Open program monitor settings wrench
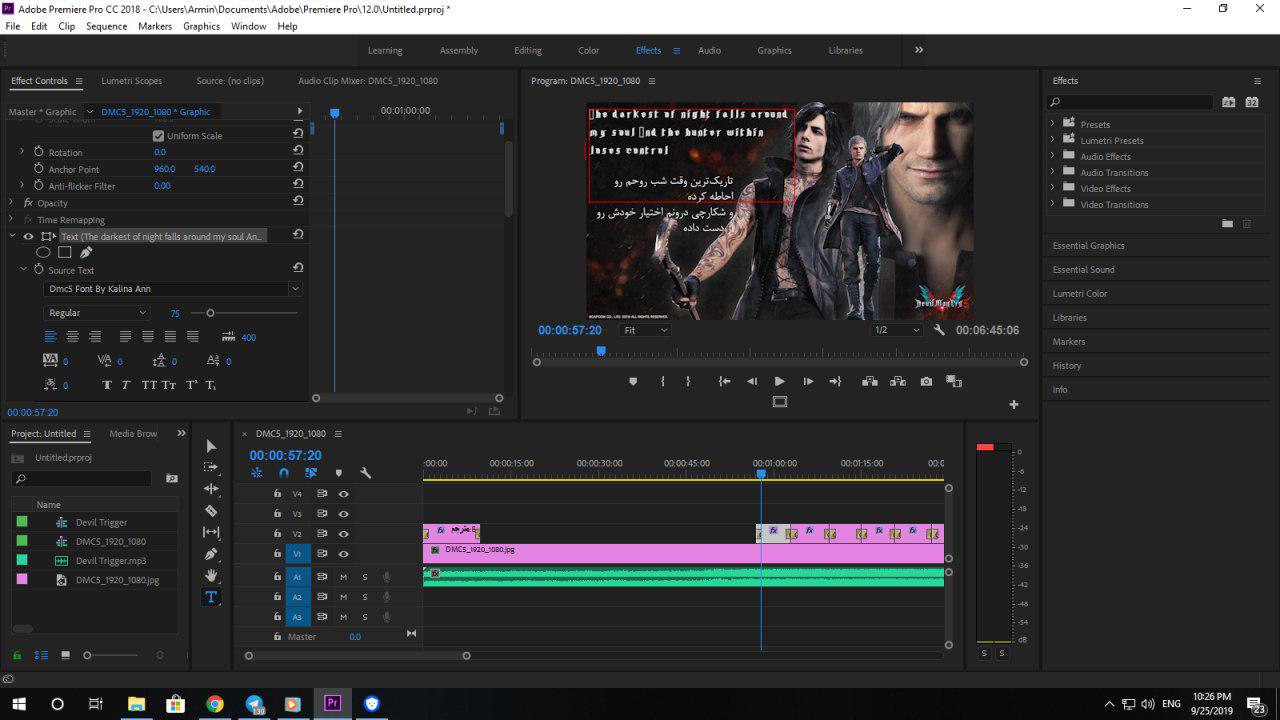1280x720 pixels. point(939,330)
